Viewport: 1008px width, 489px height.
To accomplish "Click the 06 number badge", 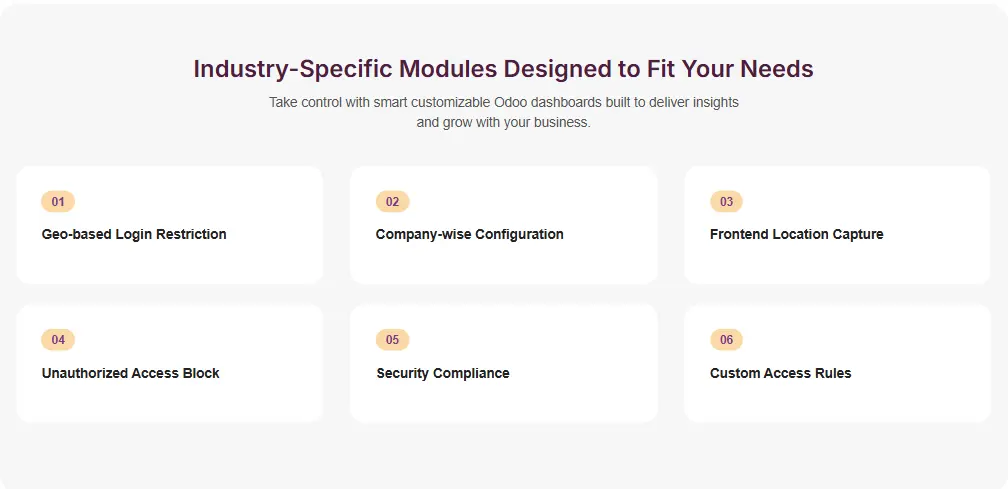I will [726, 340].
